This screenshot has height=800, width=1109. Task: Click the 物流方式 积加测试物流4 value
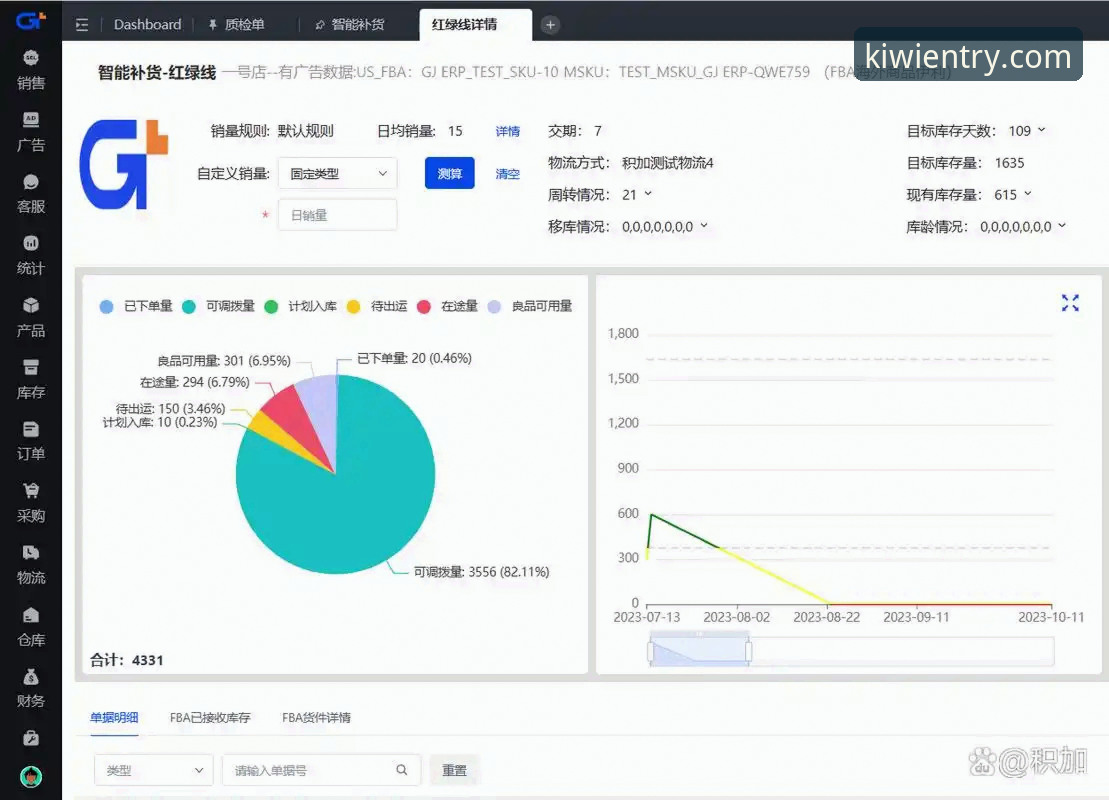(x=667, y=163)
